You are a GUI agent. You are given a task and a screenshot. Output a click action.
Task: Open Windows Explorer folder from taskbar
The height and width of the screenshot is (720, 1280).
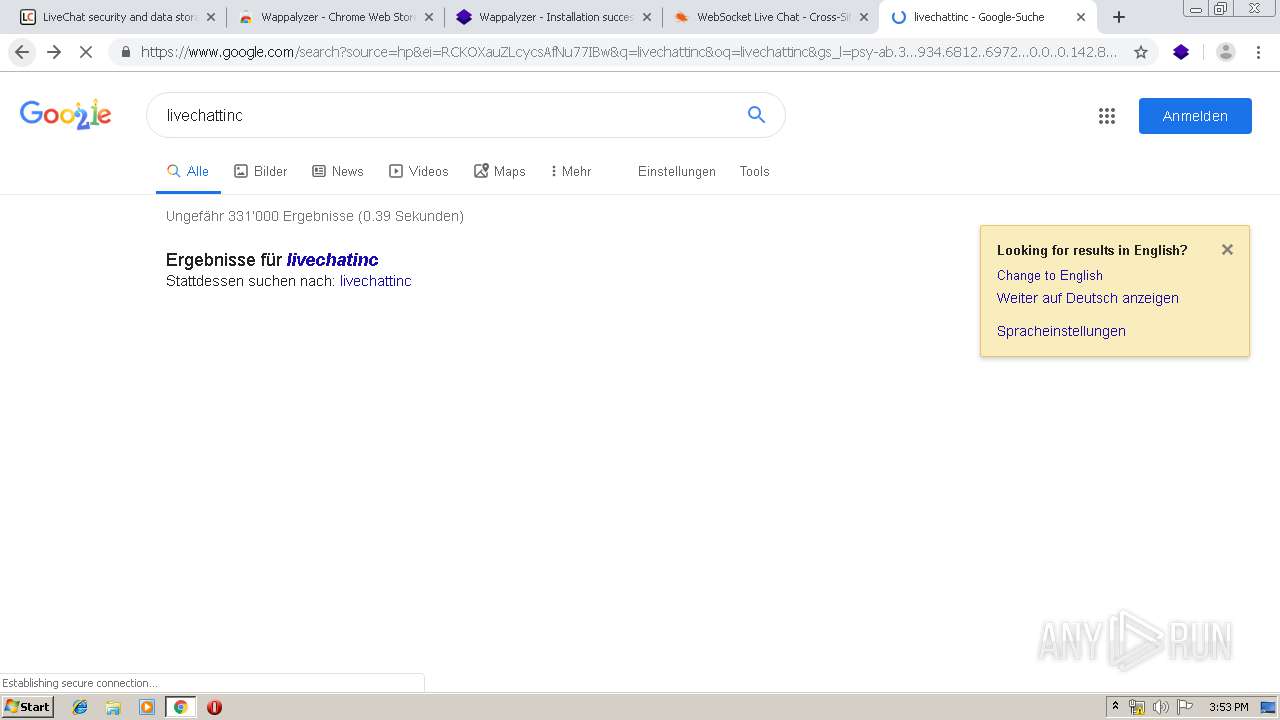pyautogui.click(x=113, y=707)
